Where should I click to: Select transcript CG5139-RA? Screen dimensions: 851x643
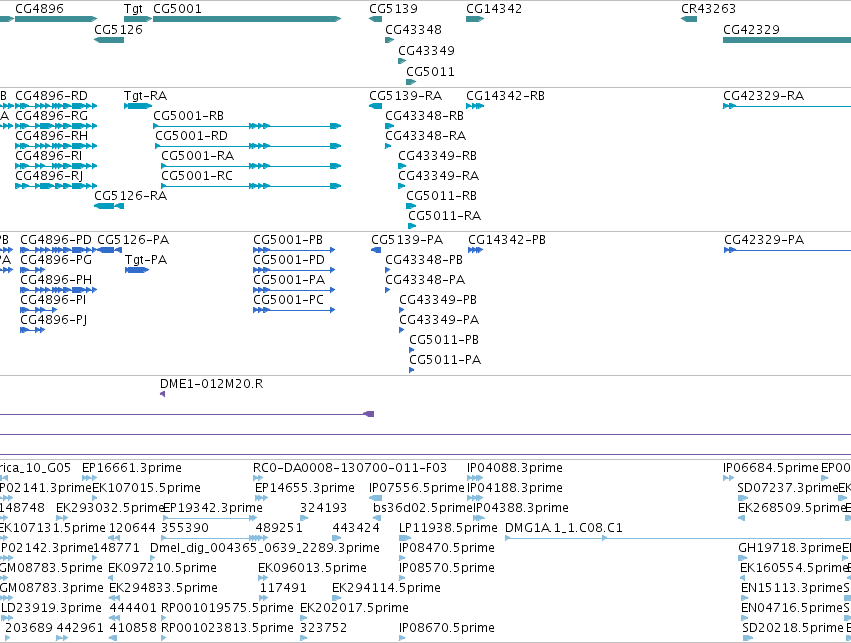click(376, 106)
